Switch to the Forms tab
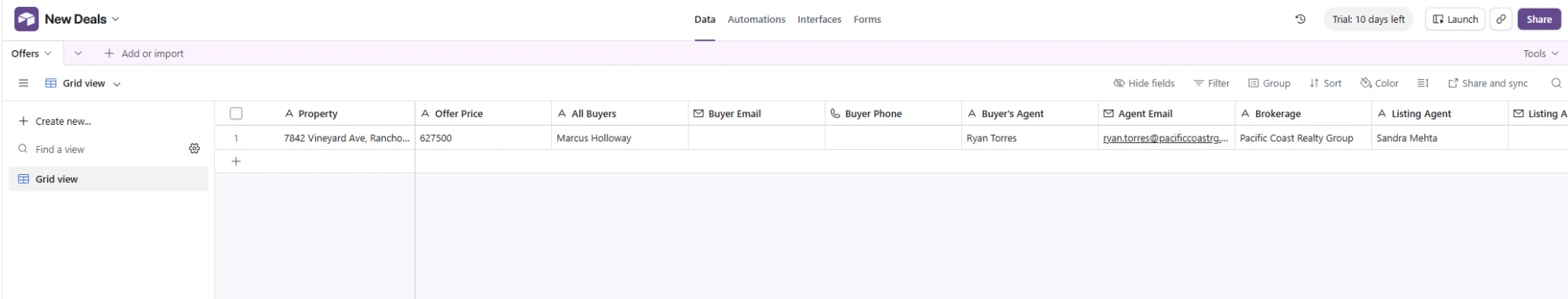This screenshot has width=1568, height=299. (867, 20)
